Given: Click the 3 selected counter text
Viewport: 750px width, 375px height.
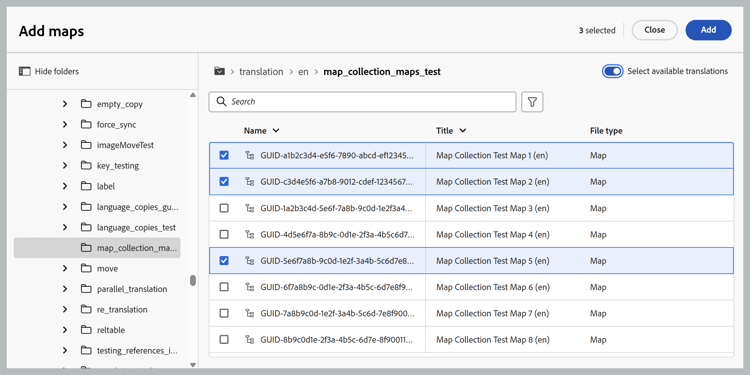Looking at the screenshot, I should coord(597,30).
